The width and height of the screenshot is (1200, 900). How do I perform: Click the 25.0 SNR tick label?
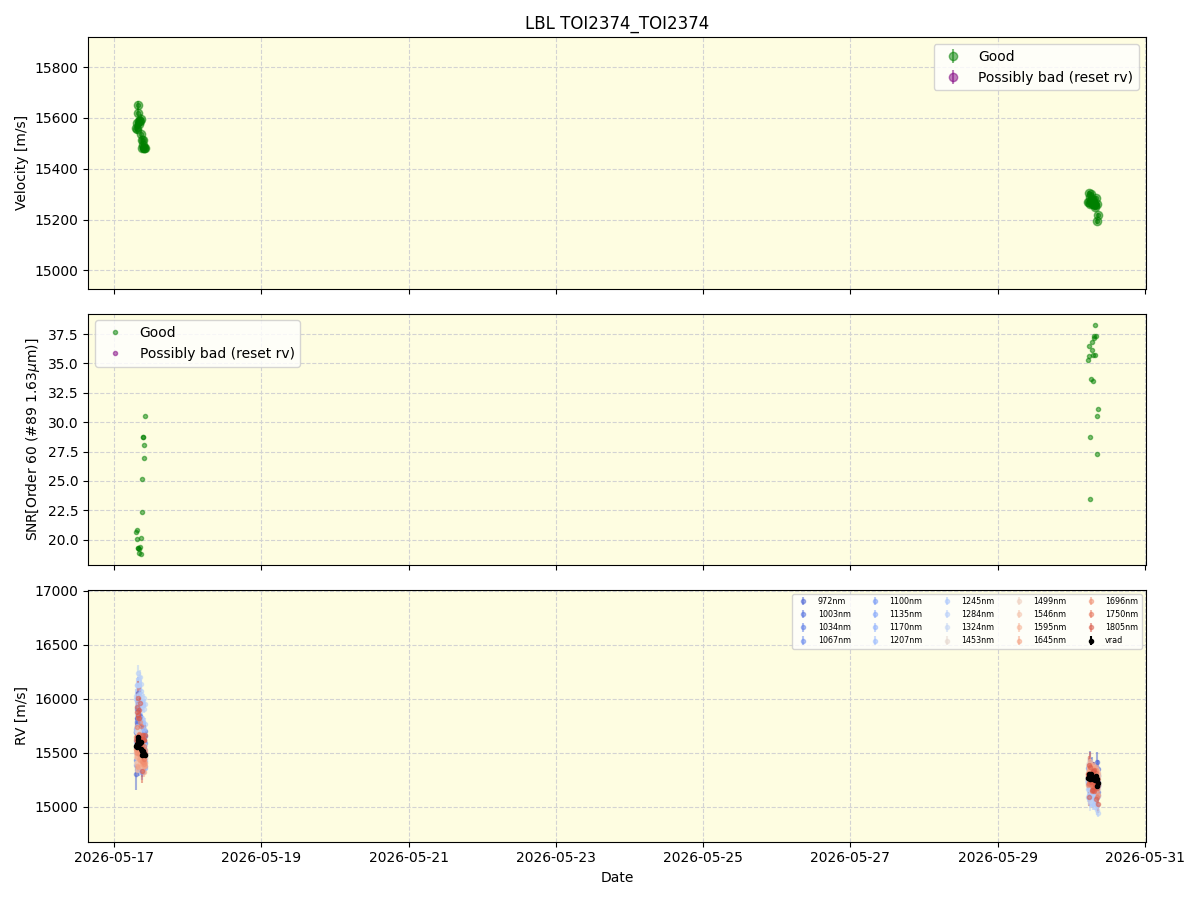(65, 482)
